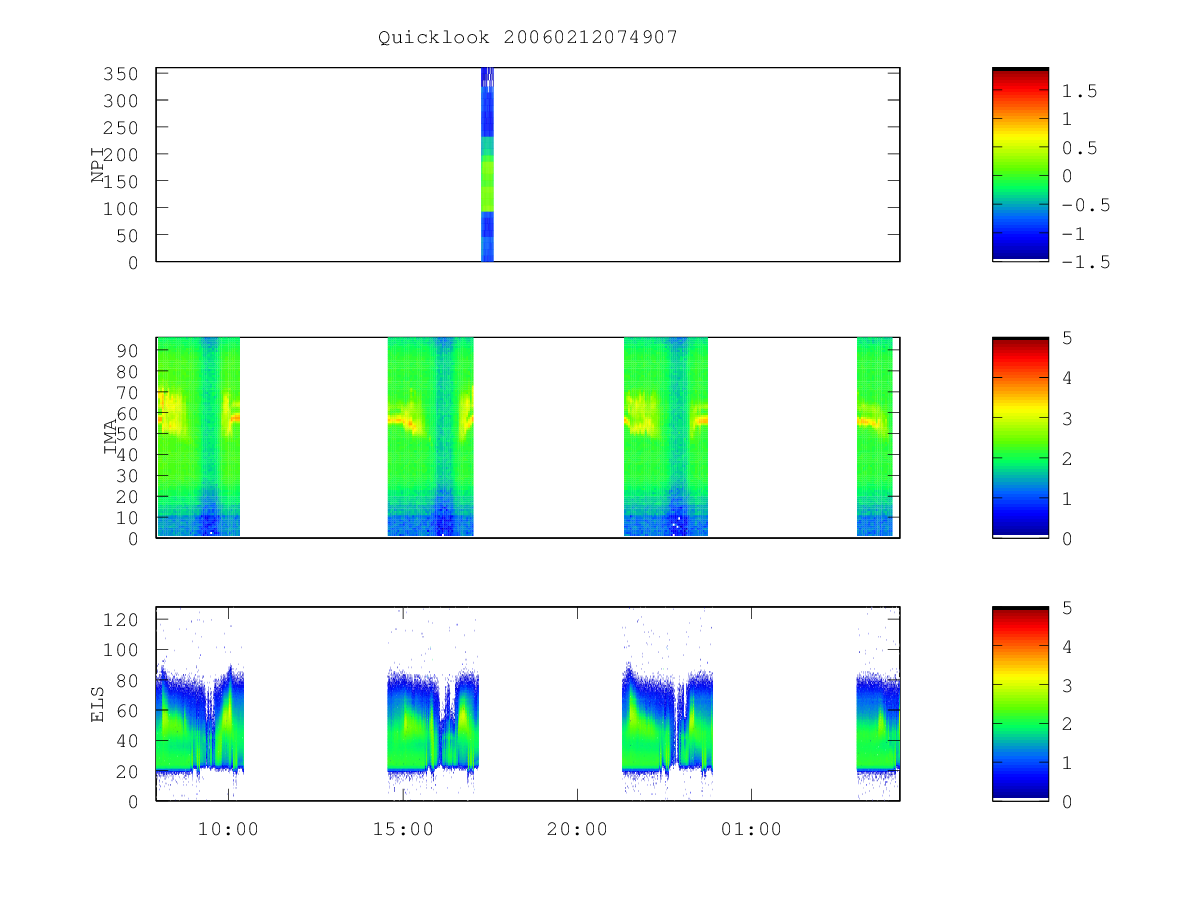This screenshot has width=1200, height=900.
Task: Click the 5 label on IMA colorbar
Action: 1067,338
